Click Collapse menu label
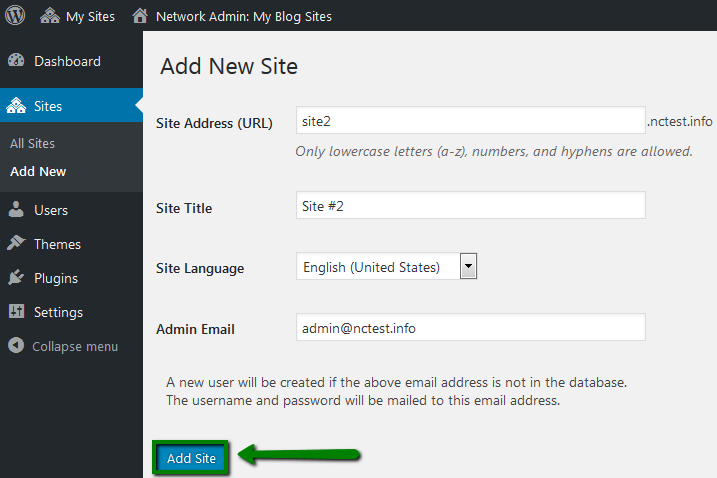Viewport: 717px width, 478px height. coord(75,347)
